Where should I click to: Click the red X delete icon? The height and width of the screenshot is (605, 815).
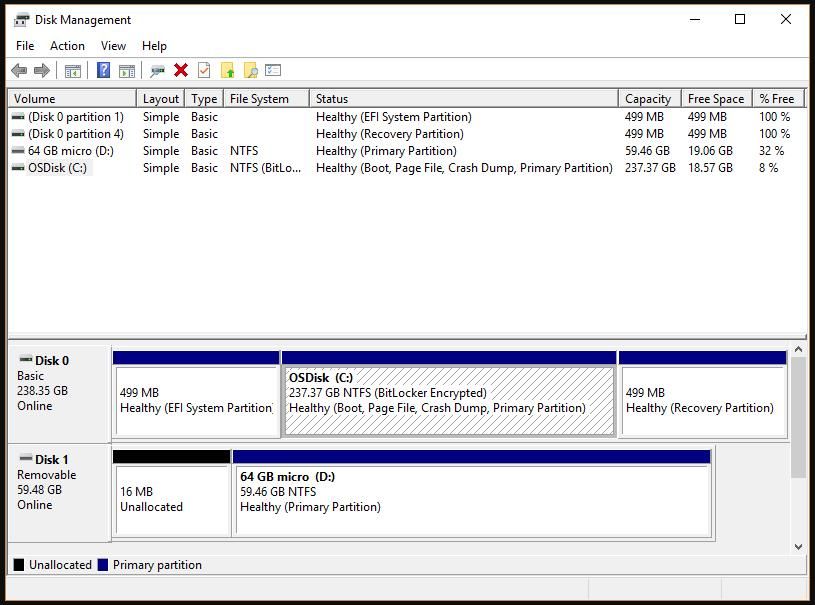pos(181,70)
